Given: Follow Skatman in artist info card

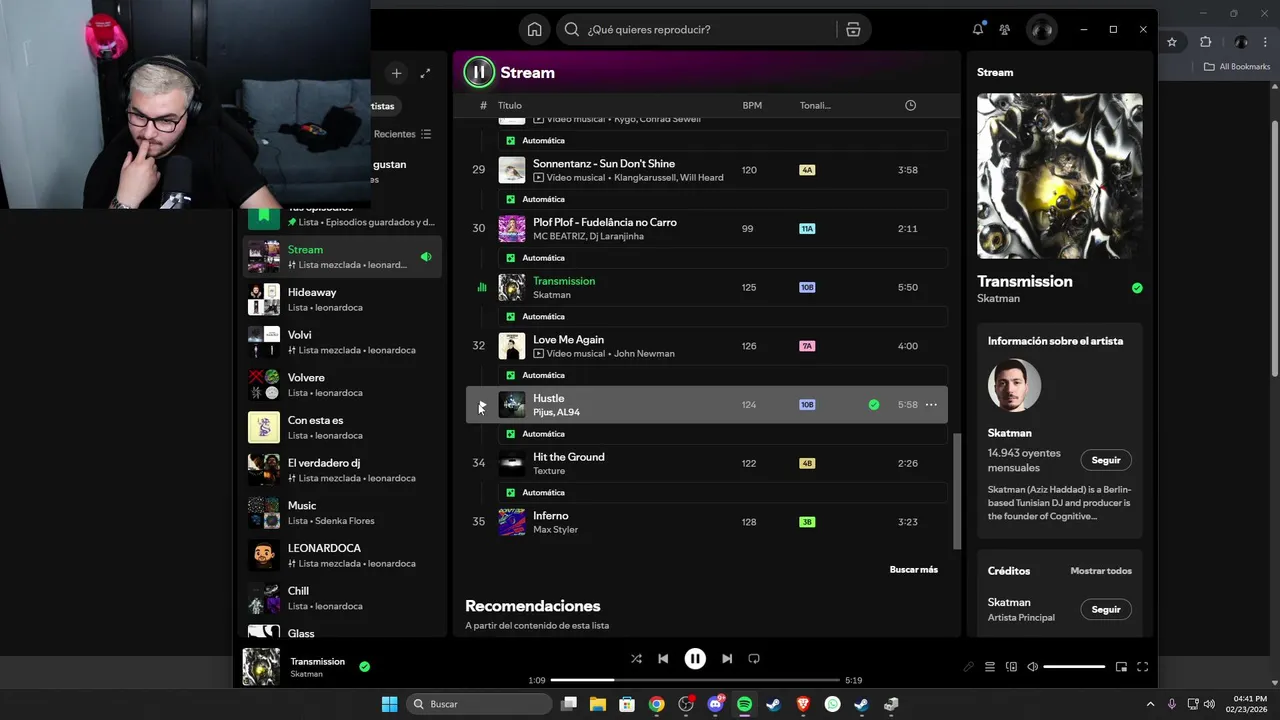Looking at the screenshot, I should coord(1106,460).
